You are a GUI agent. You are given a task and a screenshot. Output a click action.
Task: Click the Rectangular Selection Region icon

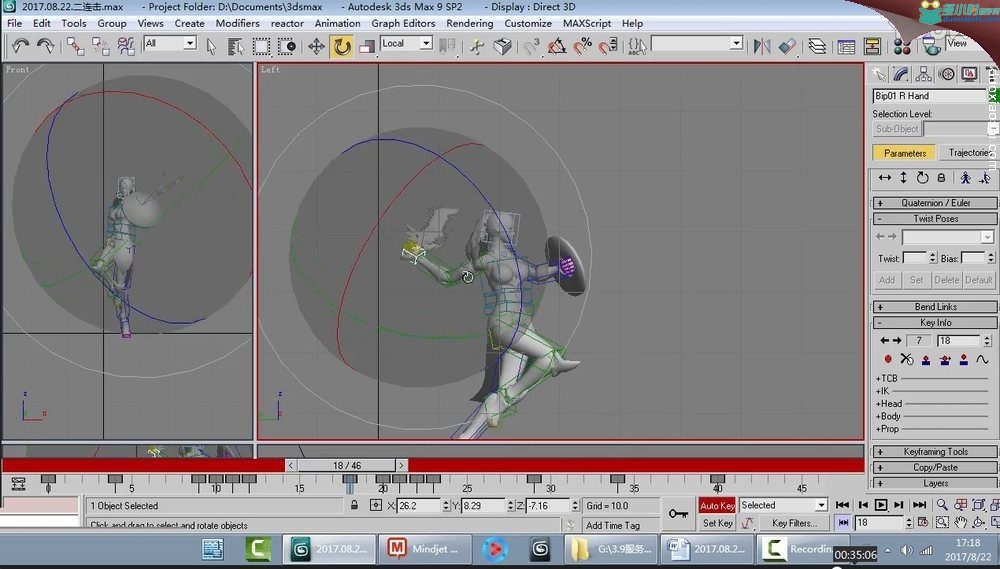[261, 46]
